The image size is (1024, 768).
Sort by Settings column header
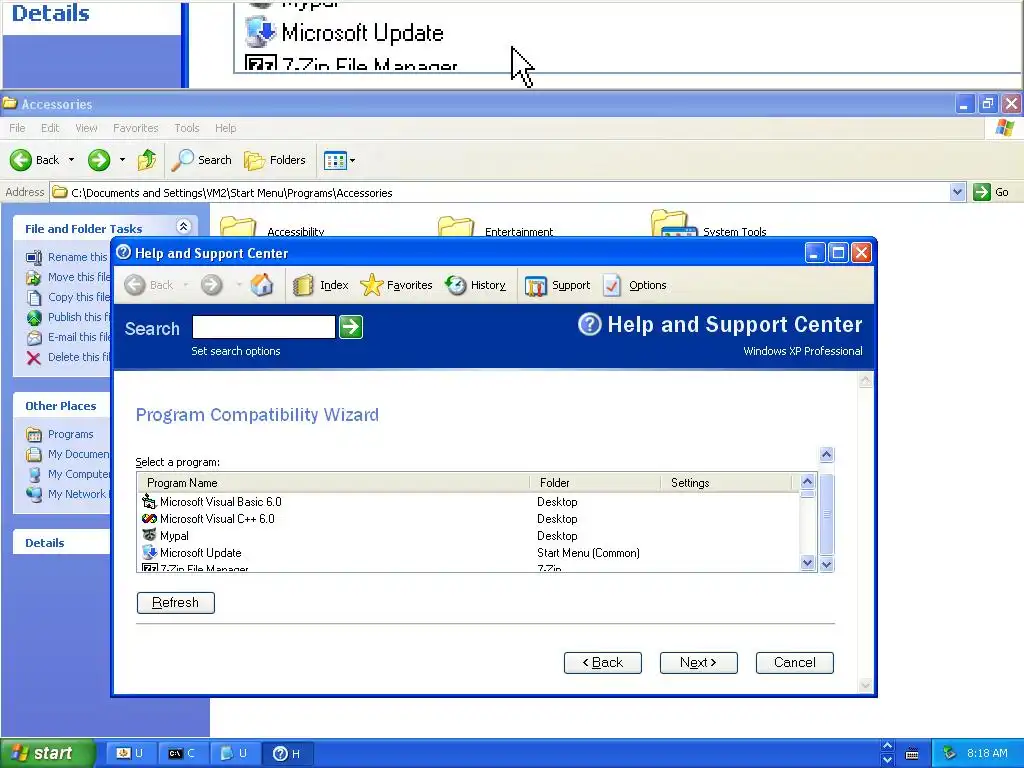coord(726,483)
